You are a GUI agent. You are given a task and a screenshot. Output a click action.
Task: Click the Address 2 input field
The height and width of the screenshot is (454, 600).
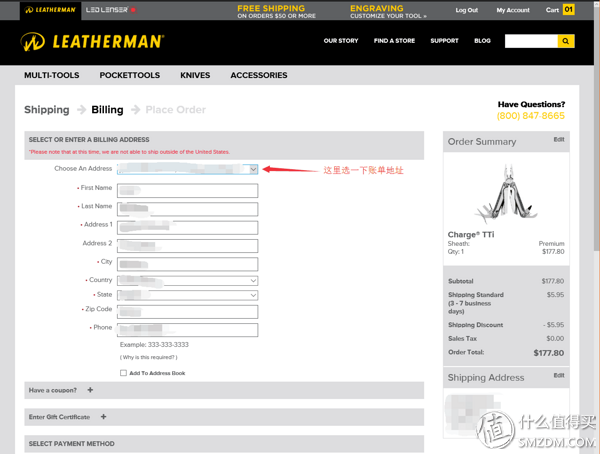click(x=188, y=246)
